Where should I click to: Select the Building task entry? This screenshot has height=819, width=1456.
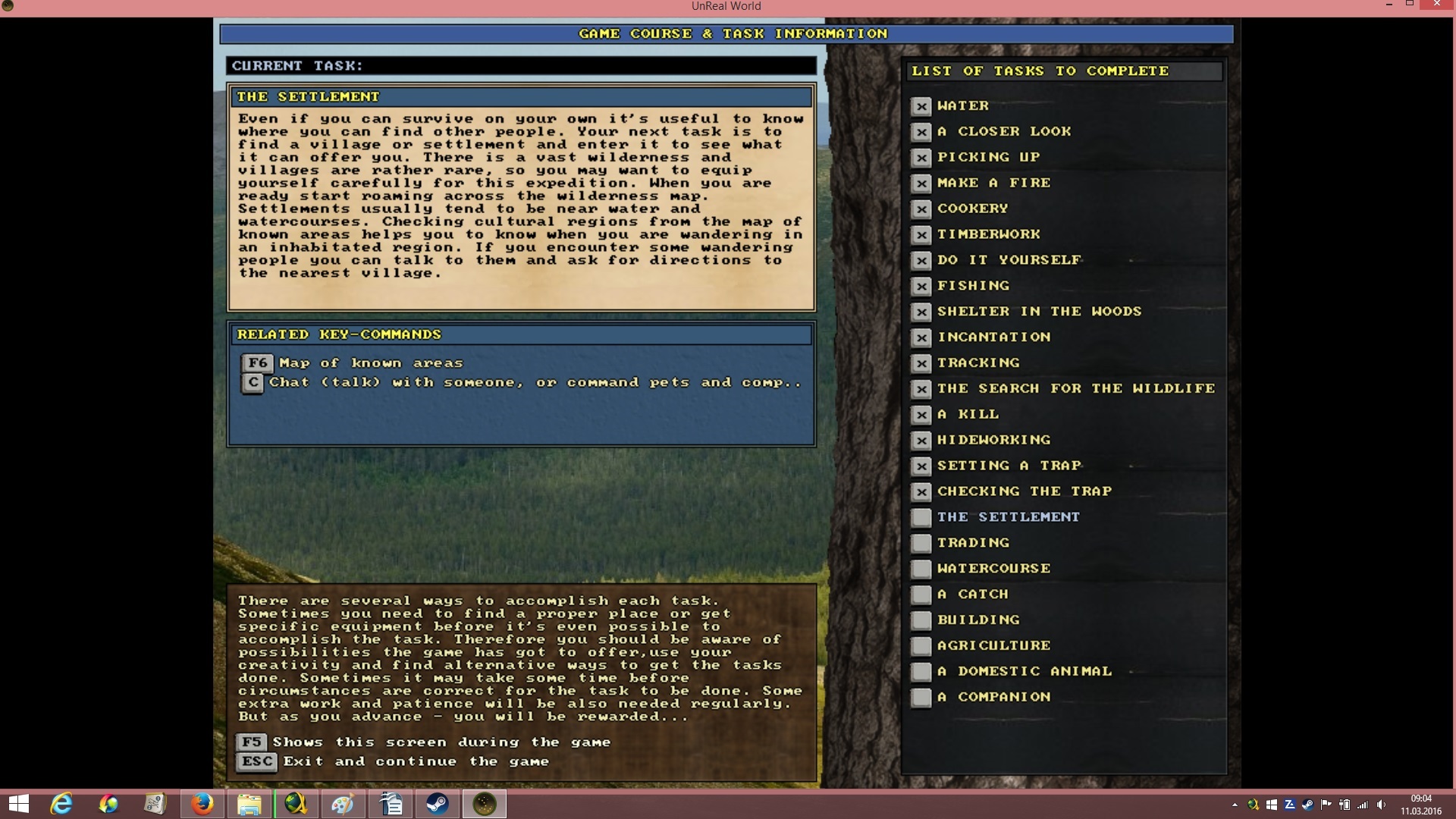978,620
